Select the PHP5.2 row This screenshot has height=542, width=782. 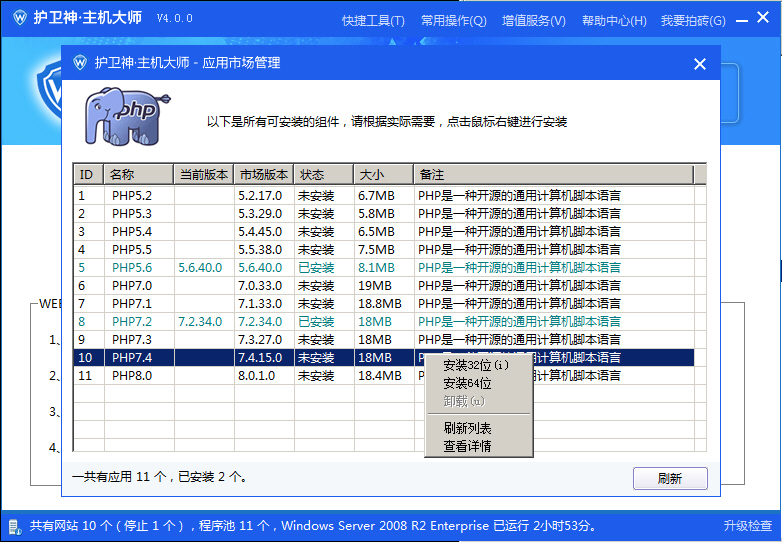click(x=384, y=195)
